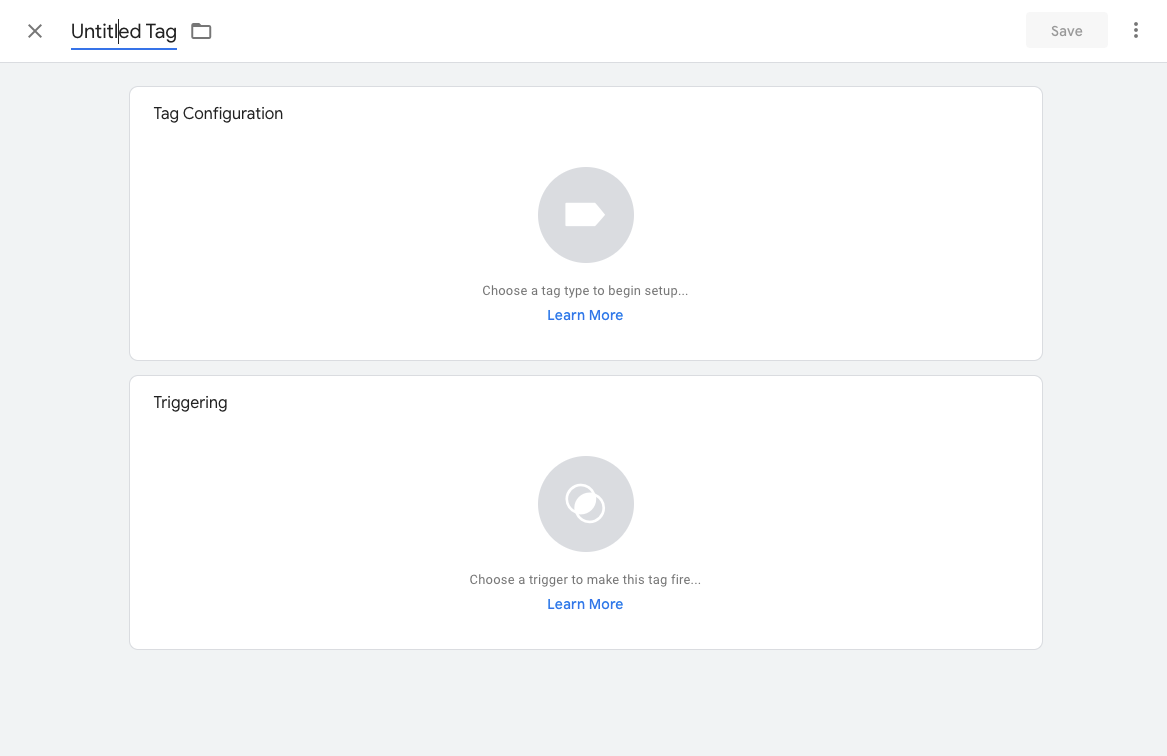Image resolution: width=1167 pixels, height=756 pixels.
Task: Open Learn More under Tag Configuration
Action: click(585, 315)
